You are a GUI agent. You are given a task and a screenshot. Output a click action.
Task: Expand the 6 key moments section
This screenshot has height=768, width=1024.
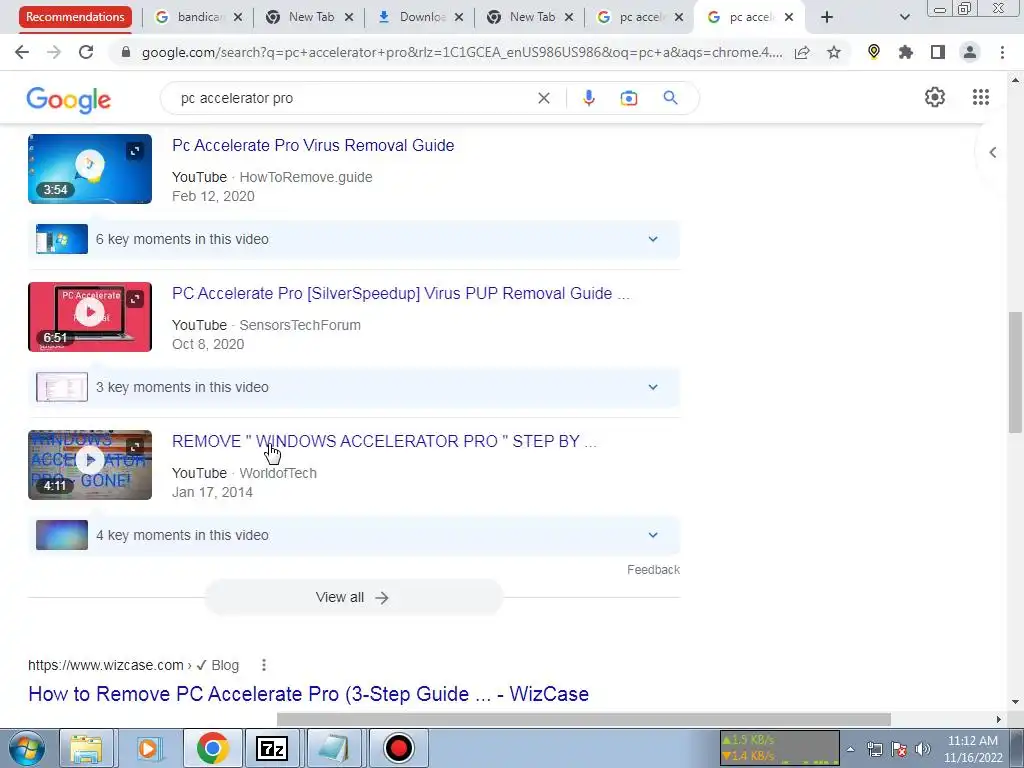coord(354,239)
